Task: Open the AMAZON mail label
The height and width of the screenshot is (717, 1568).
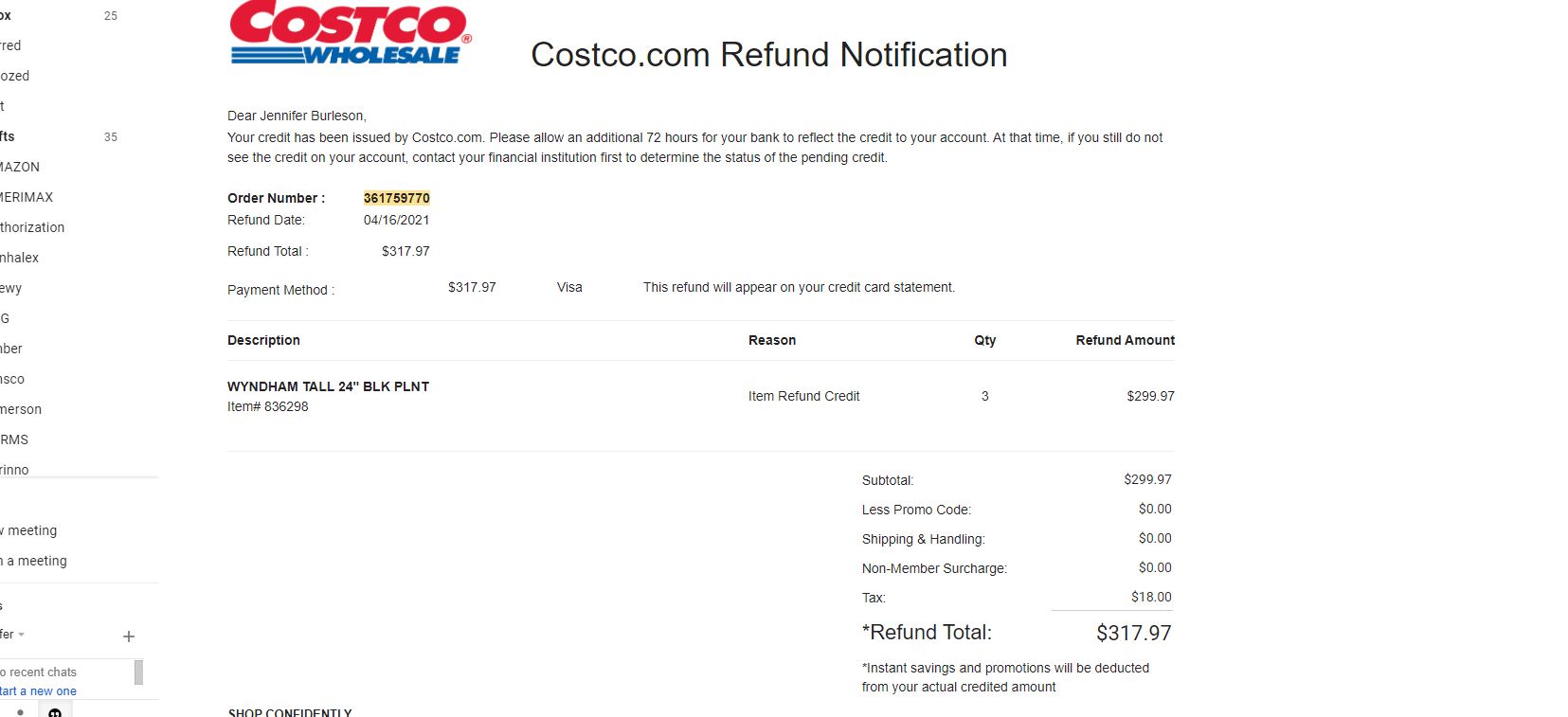Action: (x=20, y=167)
